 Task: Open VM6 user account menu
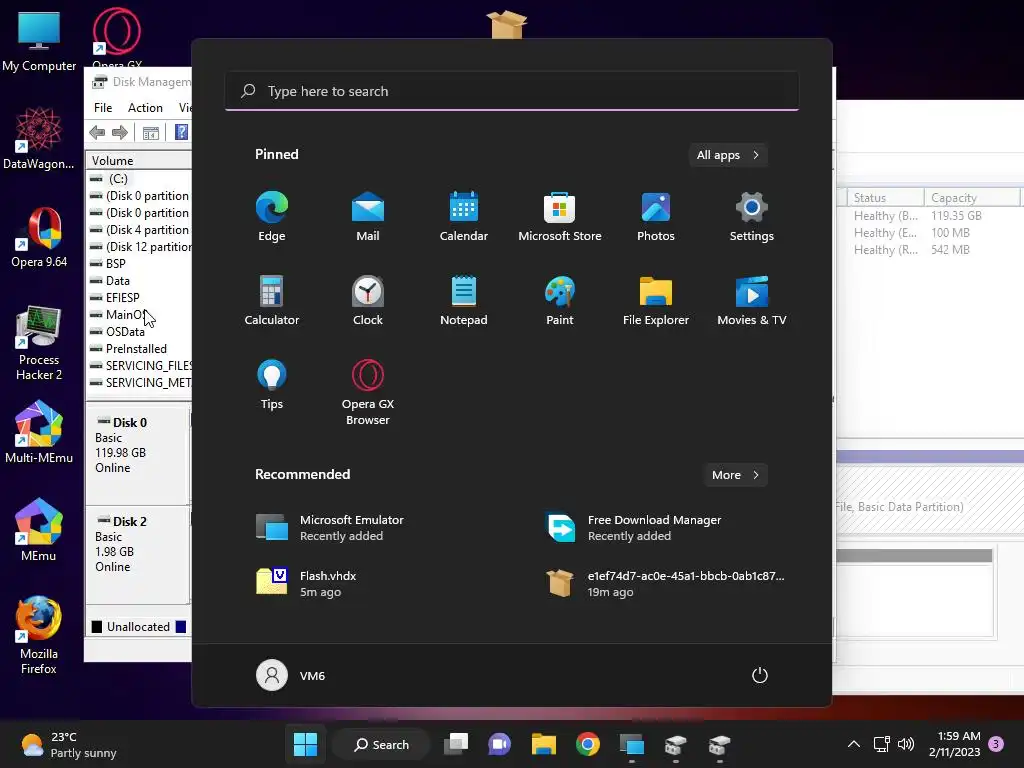pyautogui.click(x=291, y=675)
